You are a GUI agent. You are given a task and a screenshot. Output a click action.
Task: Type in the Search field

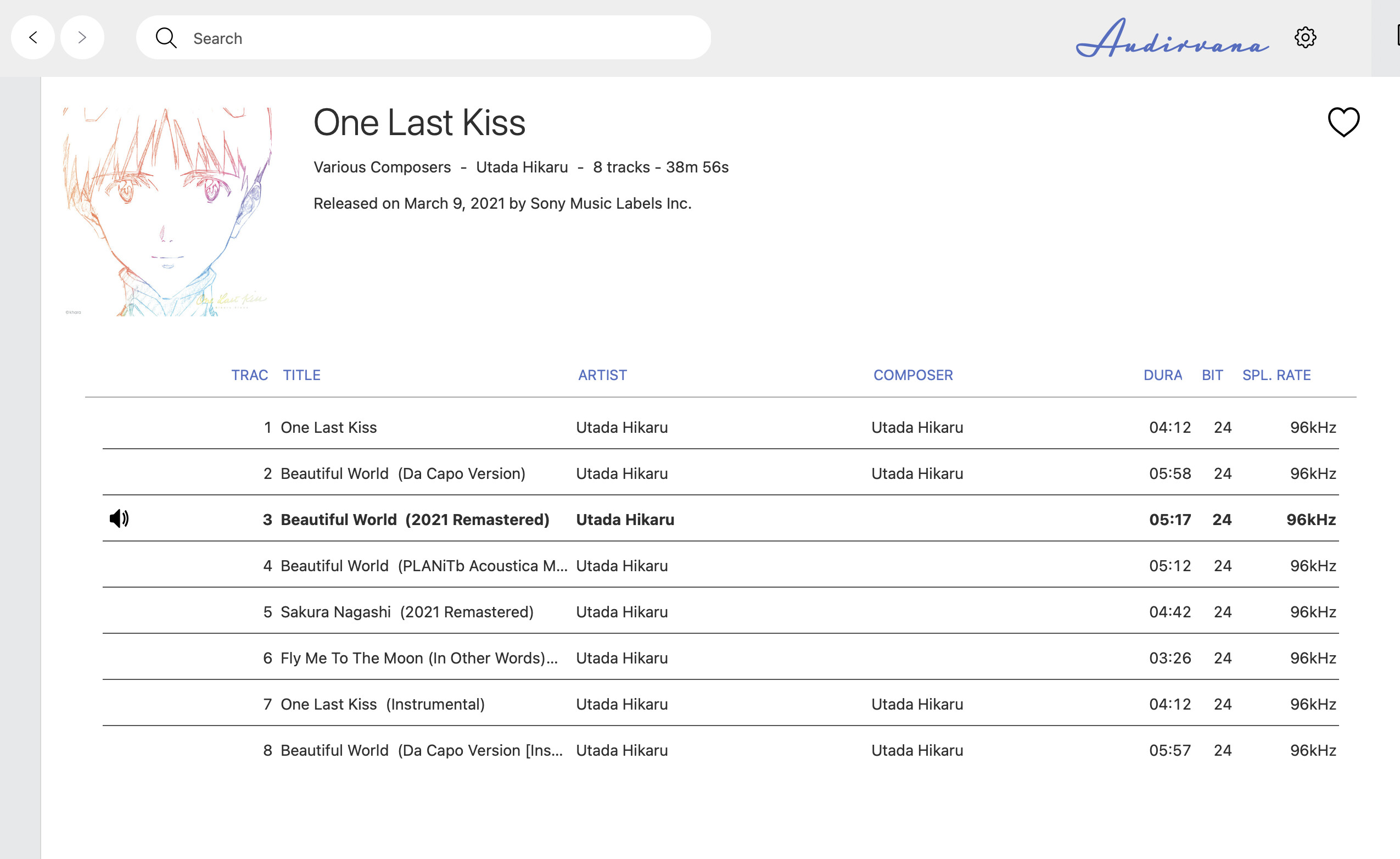click(x=443, y=38)
